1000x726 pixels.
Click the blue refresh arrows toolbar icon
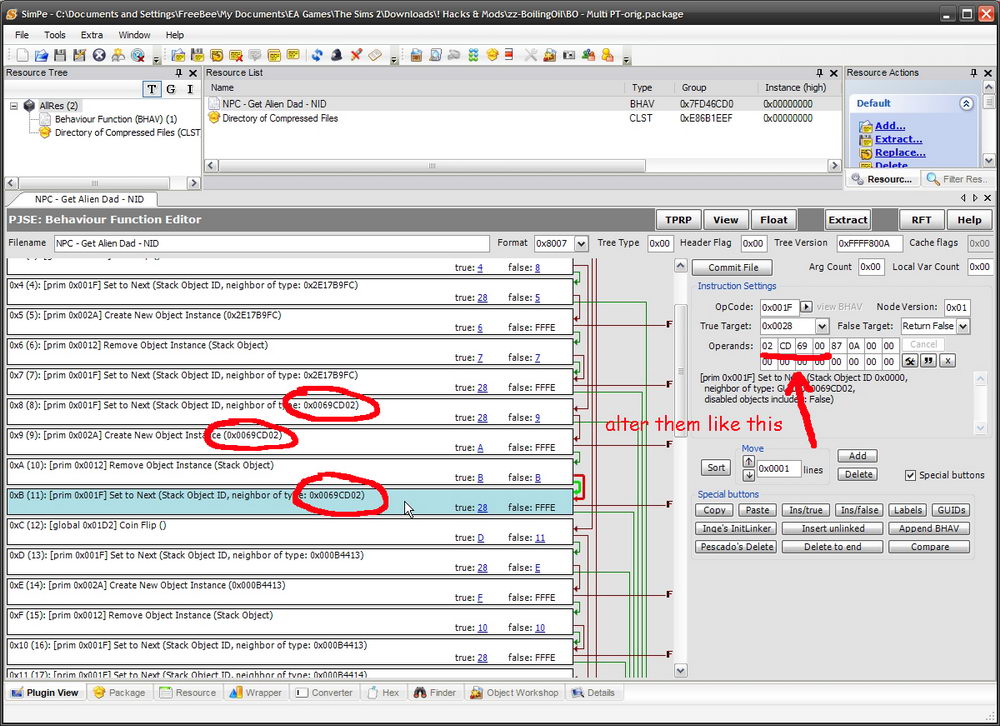[316, 55]
